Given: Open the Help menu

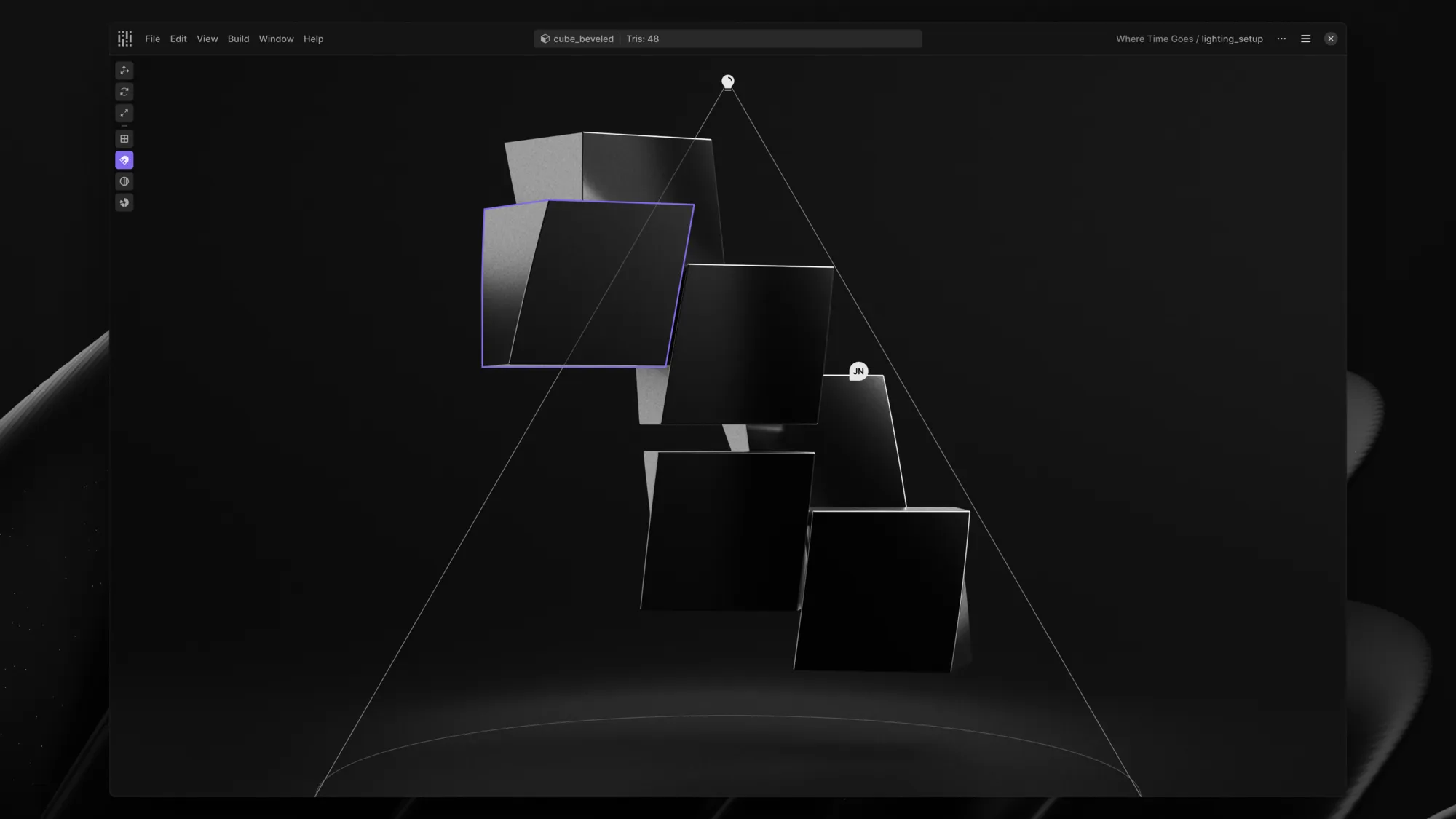Looking at the screenshot, I should [x=313, y=39].
